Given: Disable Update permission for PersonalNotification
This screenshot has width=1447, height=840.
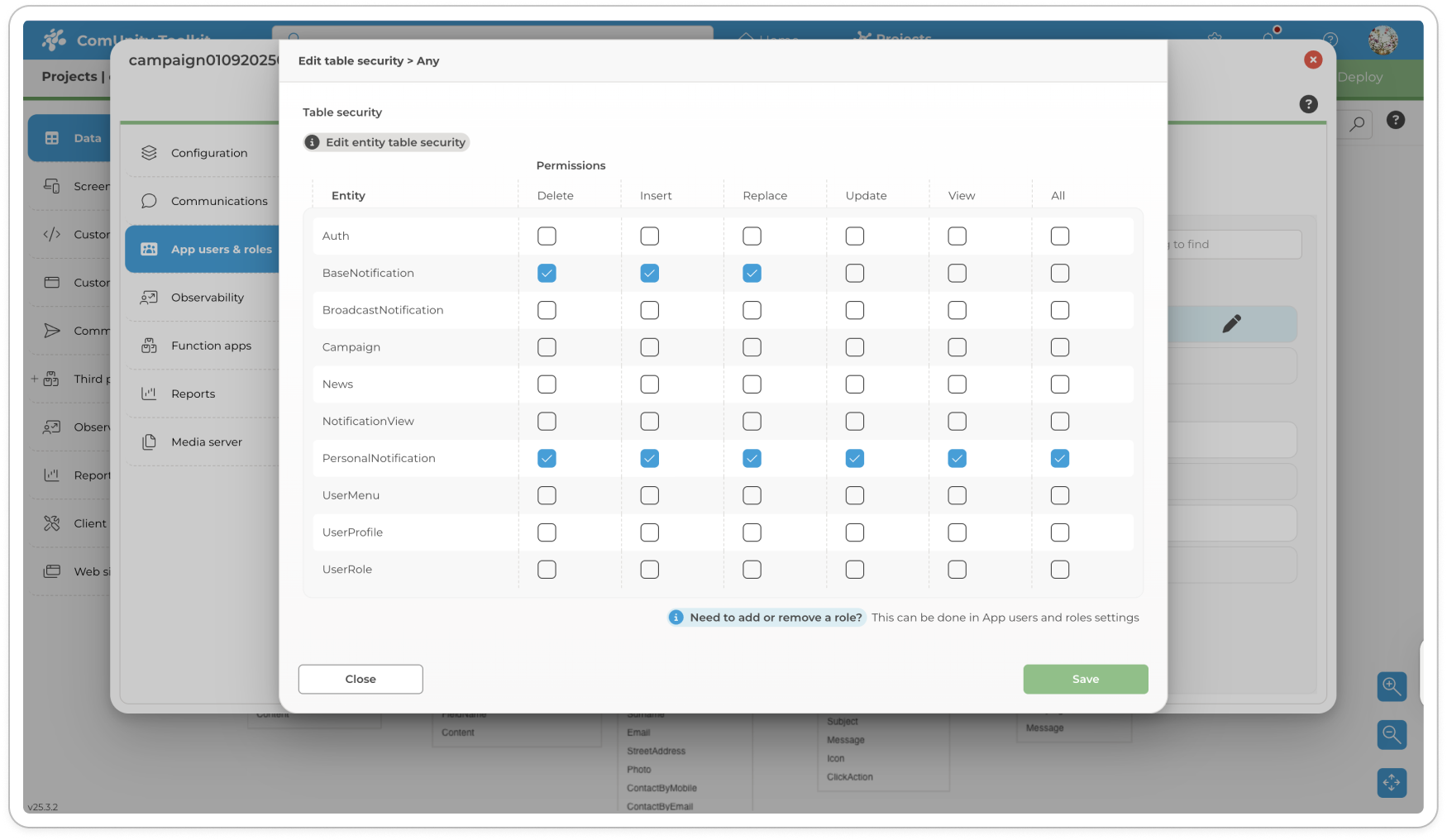Looking at the screenshot, I should click(x=855, y=458).
